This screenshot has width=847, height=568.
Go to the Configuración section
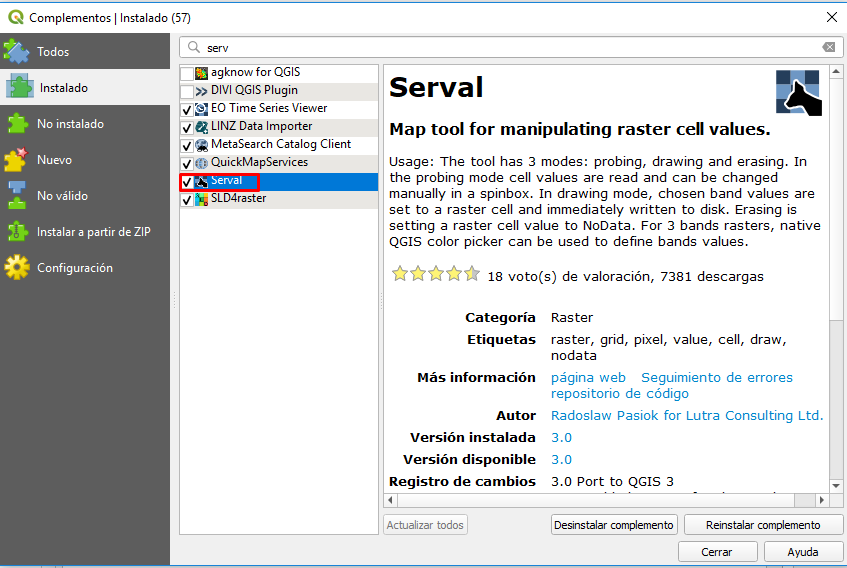click(74, 268)
